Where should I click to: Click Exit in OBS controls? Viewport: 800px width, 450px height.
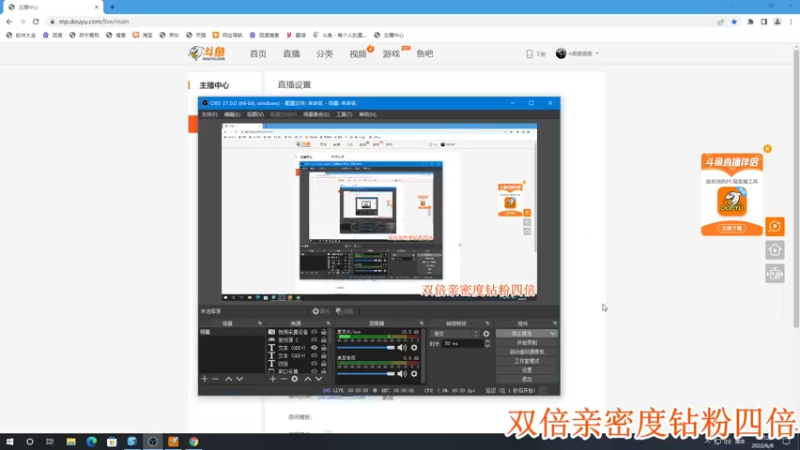click(527, 379)
